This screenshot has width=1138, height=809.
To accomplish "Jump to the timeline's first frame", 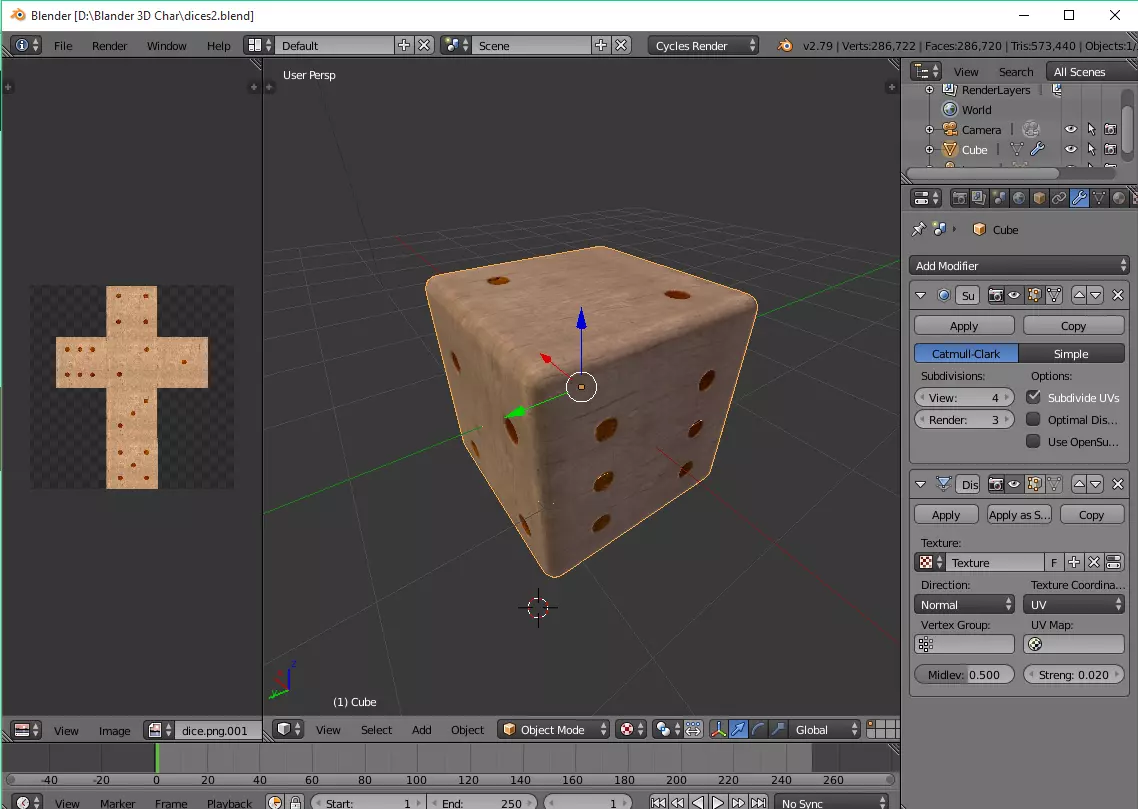I will pos(658,802).
